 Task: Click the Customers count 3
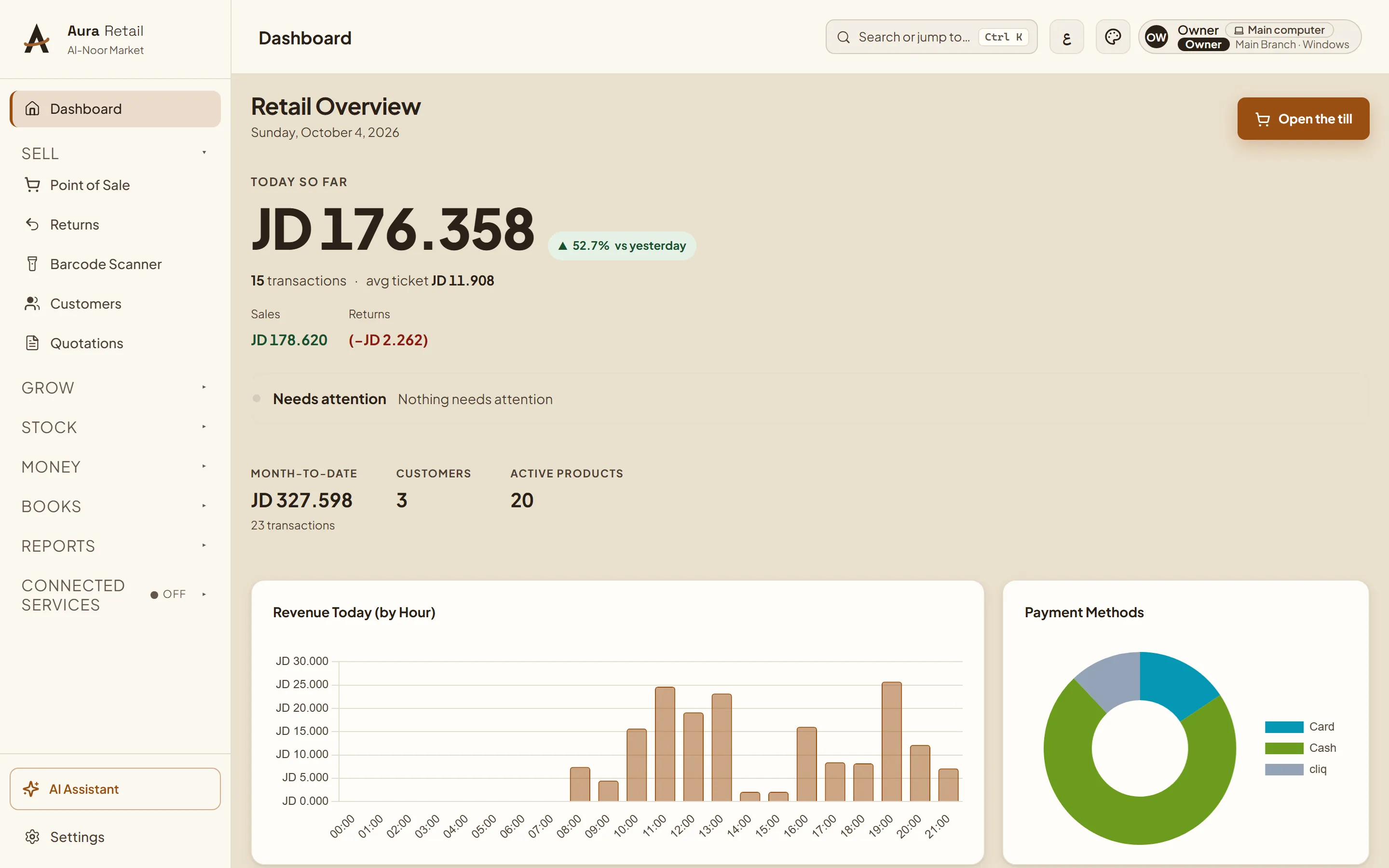(401, 501)
